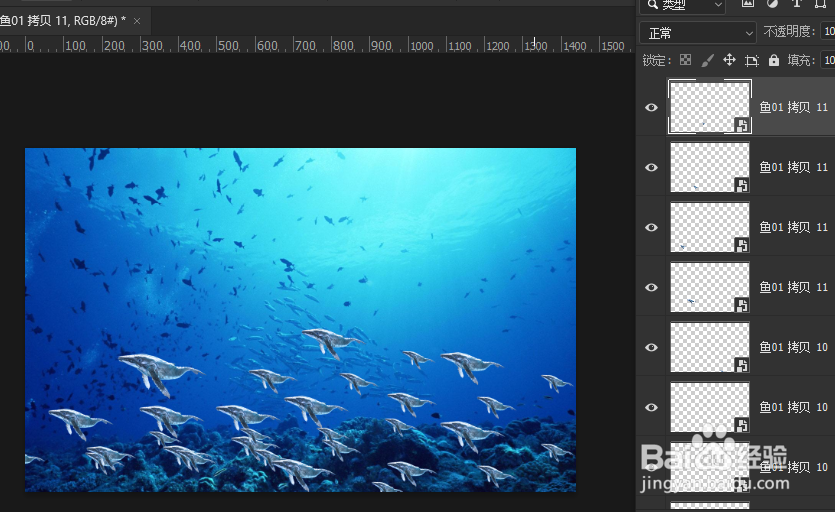Hide the second 鱼01 拷贝 10 layer
This screenshot has width=835, height=512.
click(651, 408)
